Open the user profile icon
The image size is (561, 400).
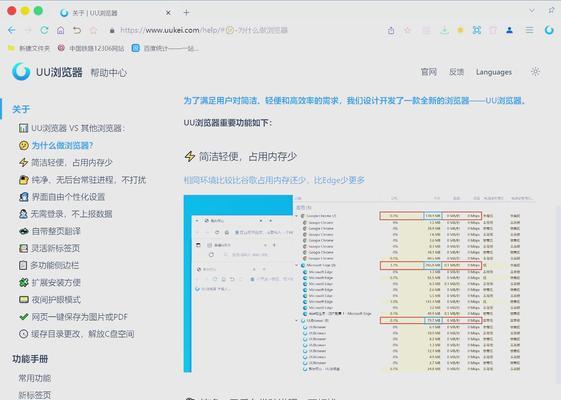[509, 30]
